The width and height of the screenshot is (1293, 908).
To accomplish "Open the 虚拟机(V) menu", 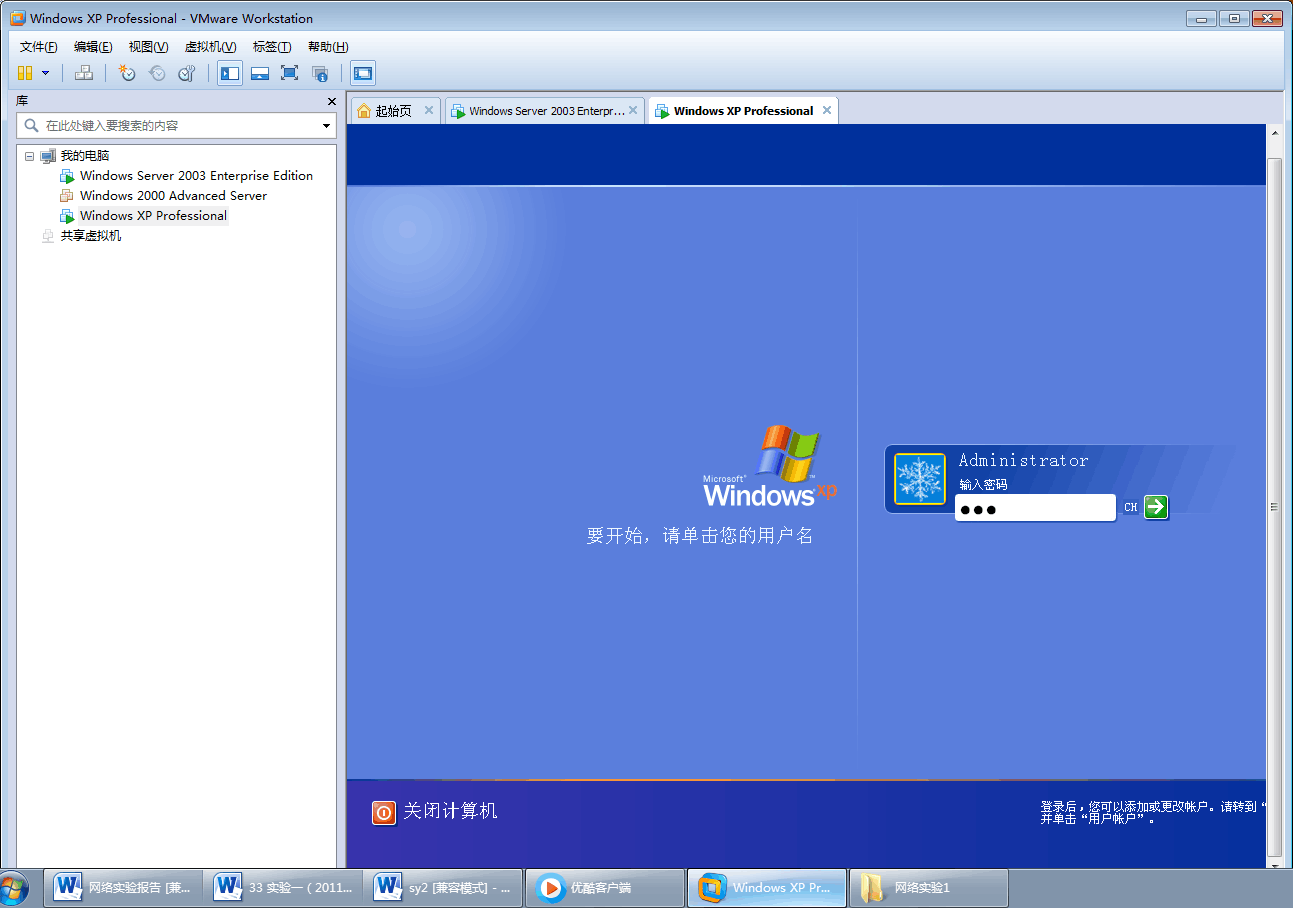I will pyautogui.click(x=210, y=47).
